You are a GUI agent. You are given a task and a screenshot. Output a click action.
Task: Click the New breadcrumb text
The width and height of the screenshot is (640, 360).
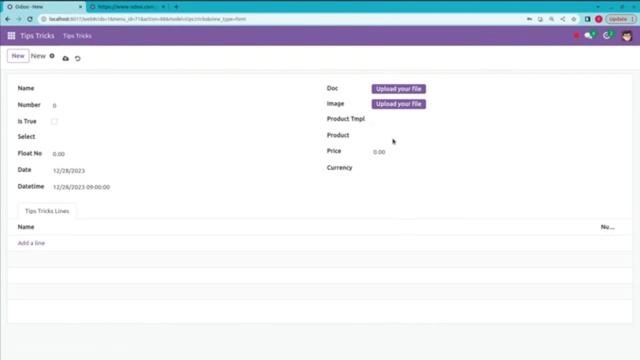coord(38,56)
